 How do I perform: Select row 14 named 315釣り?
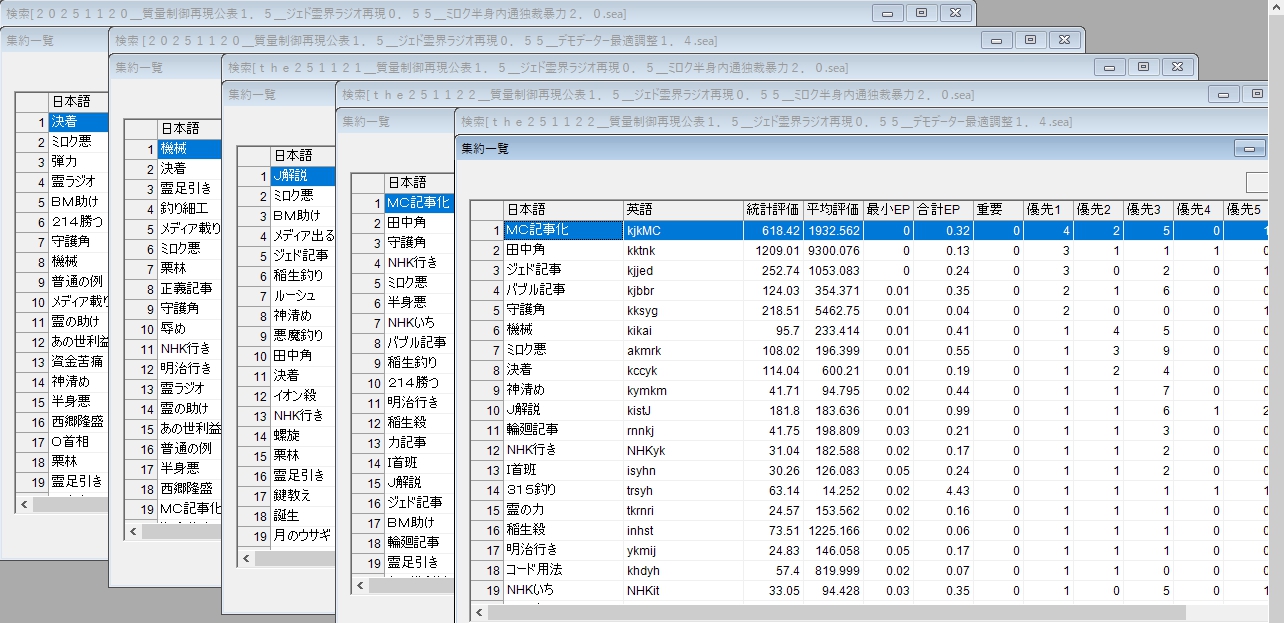click(562, 490)
